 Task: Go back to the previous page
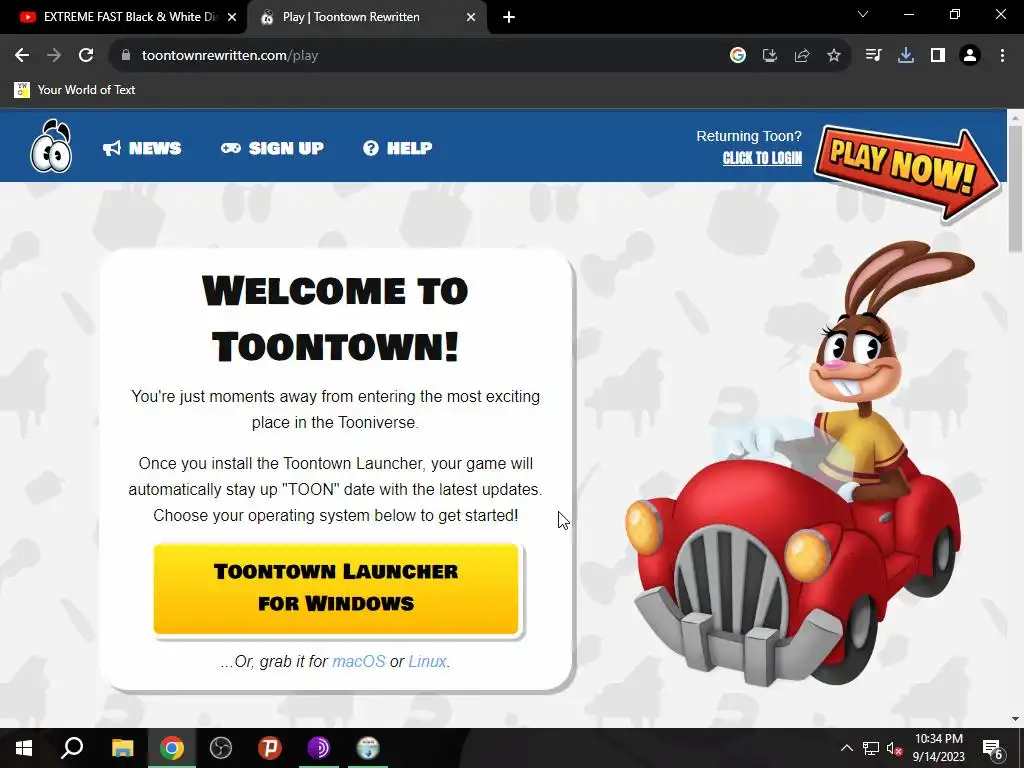click(22, 56)
